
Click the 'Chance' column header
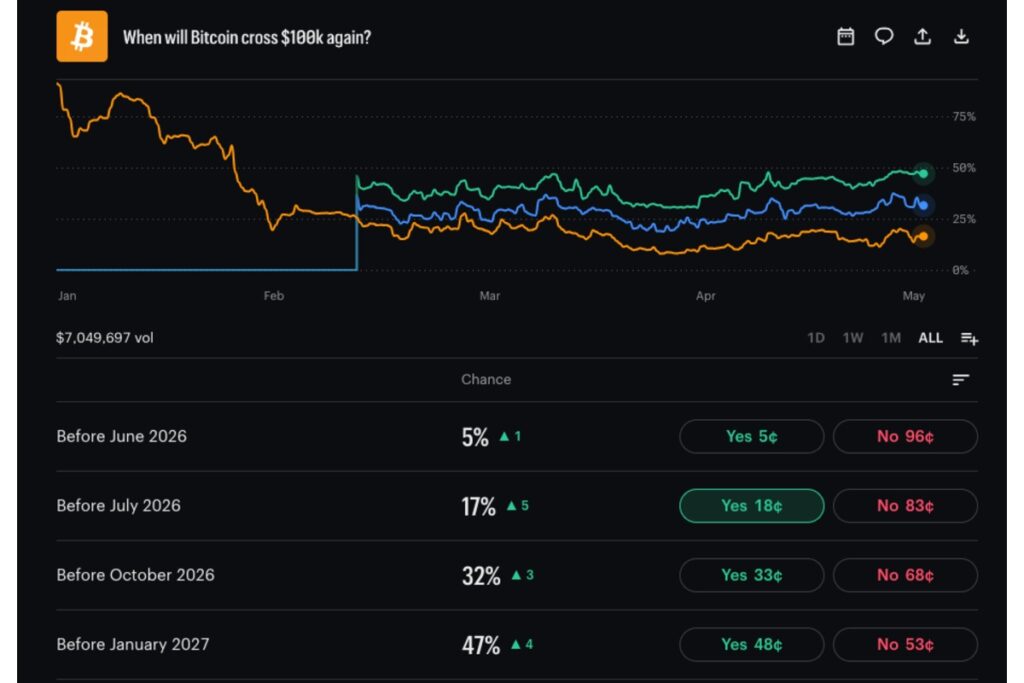tap(486, 379)
